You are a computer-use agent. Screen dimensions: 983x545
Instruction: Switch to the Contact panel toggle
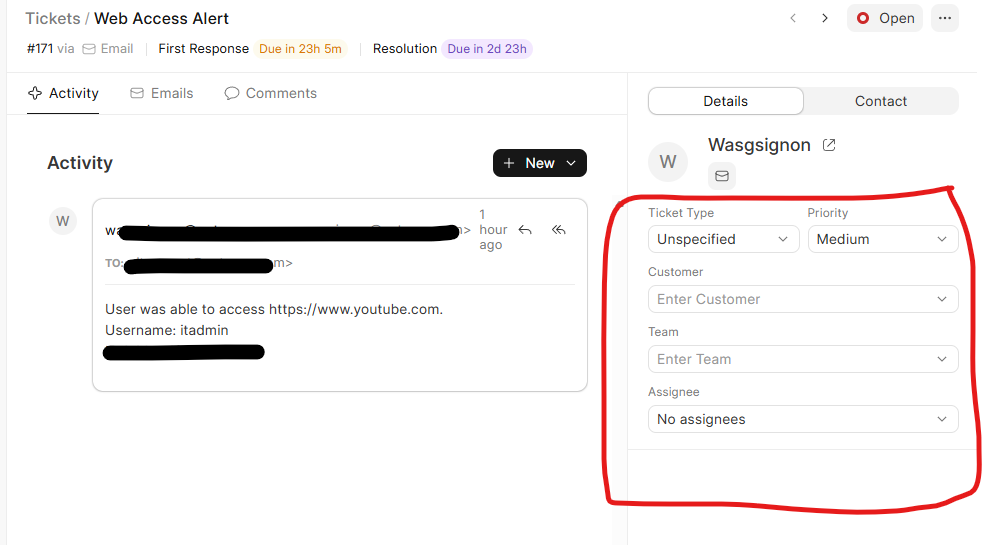(880, 101)
